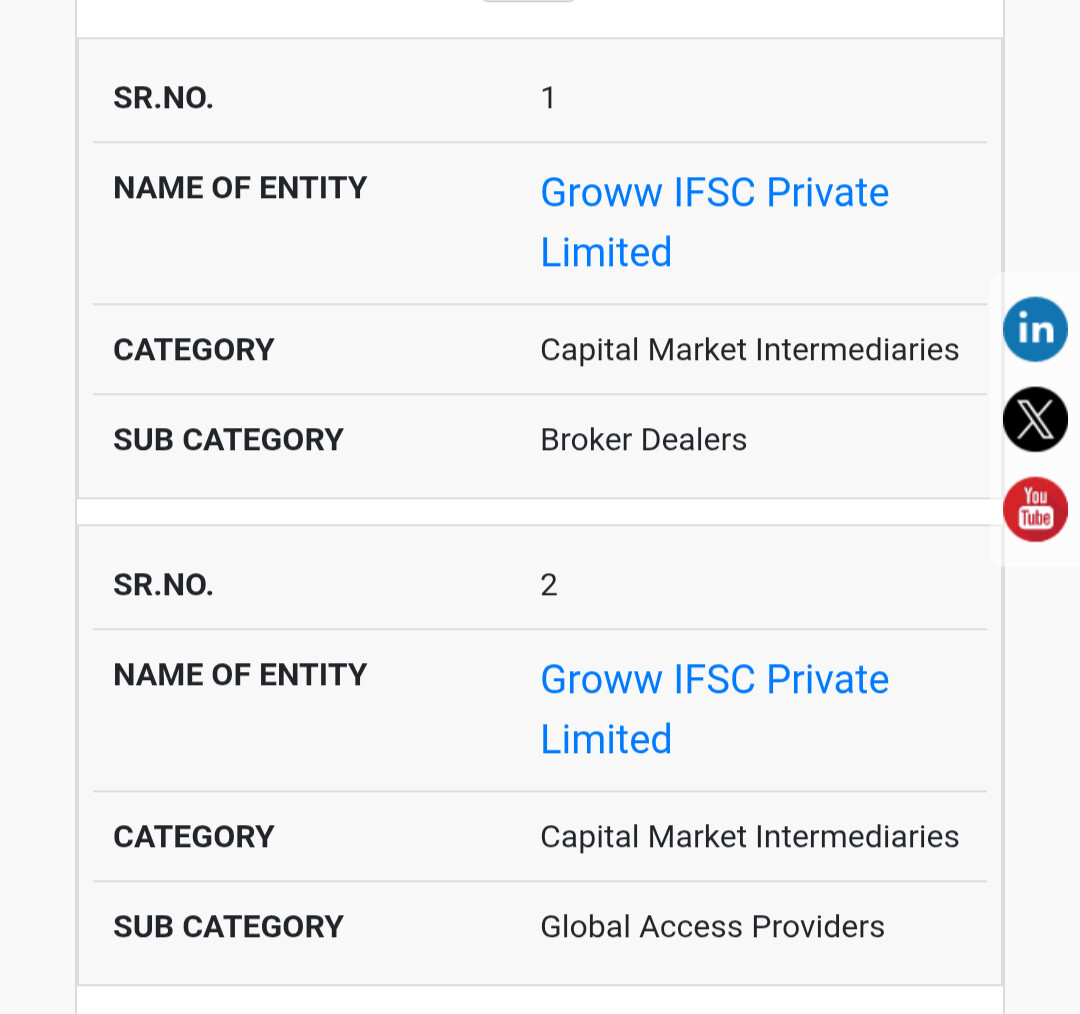The image size is (1080, 1014).
Task: Click the SR.NO. label of first entry
Action: click(x=163, y=98)
